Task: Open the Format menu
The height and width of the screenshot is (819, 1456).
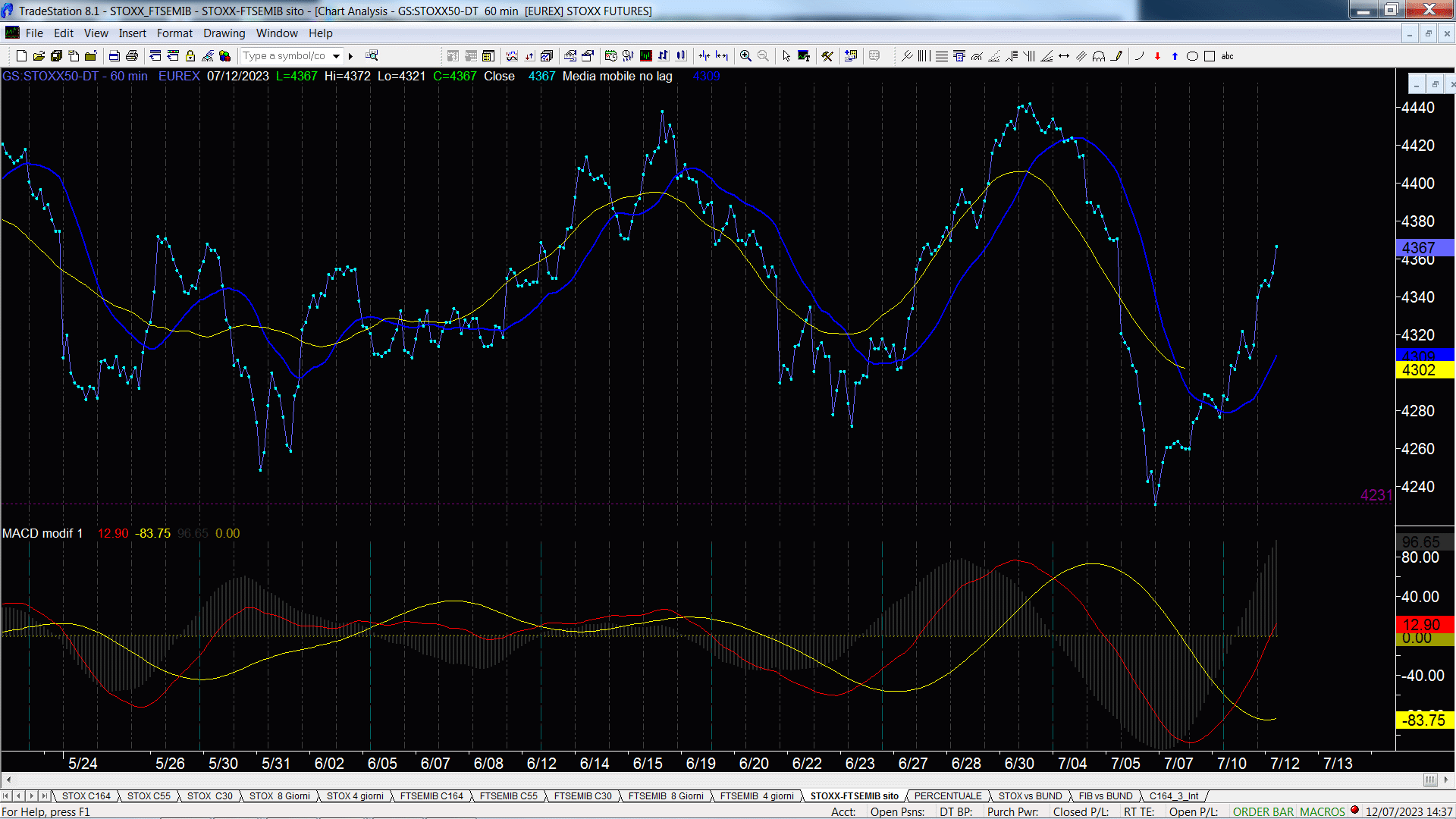Action: click(174, 33)
